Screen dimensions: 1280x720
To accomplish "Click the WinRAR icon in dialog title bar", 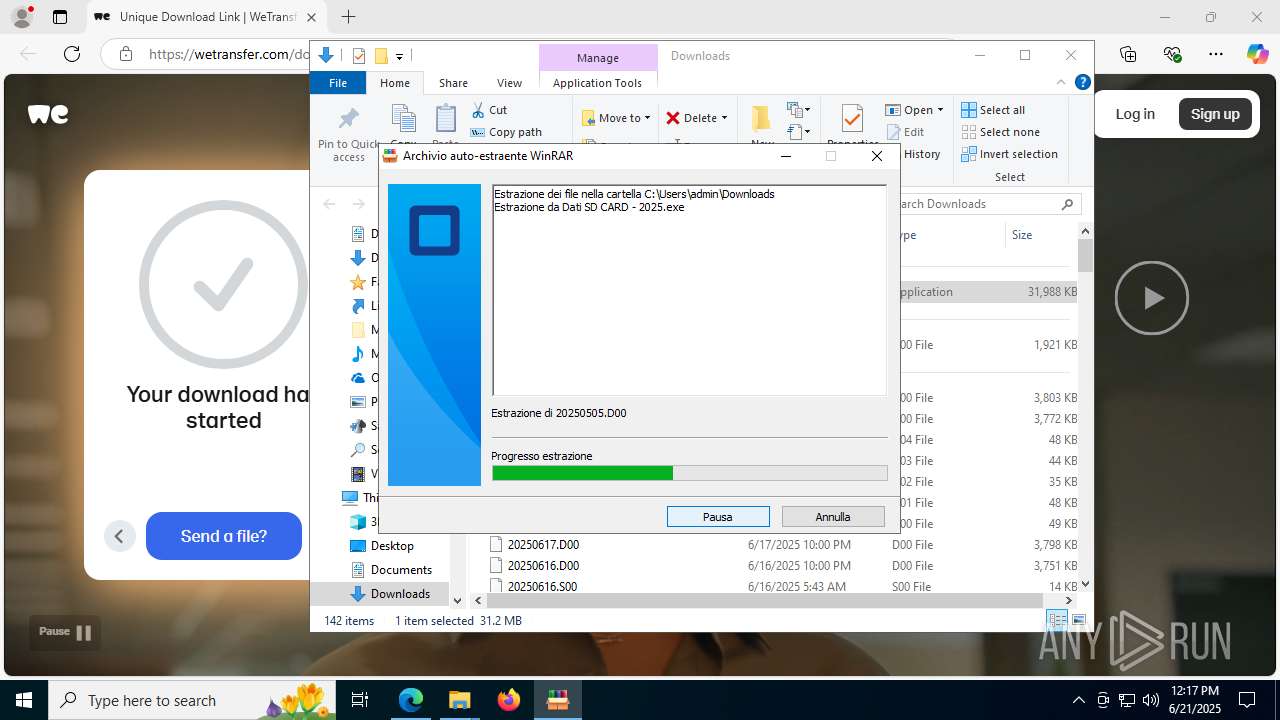I will (390, 156).
